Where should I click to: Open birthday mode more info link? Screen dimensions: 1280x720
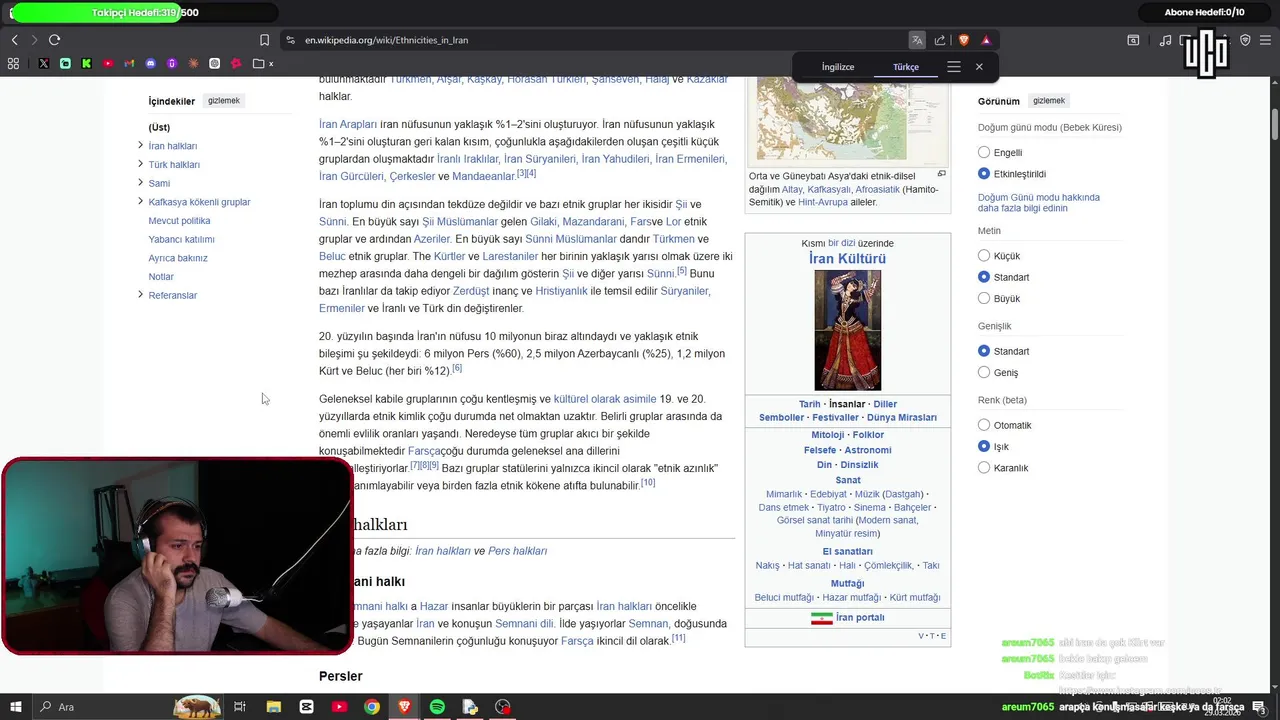coord(1039,203)
